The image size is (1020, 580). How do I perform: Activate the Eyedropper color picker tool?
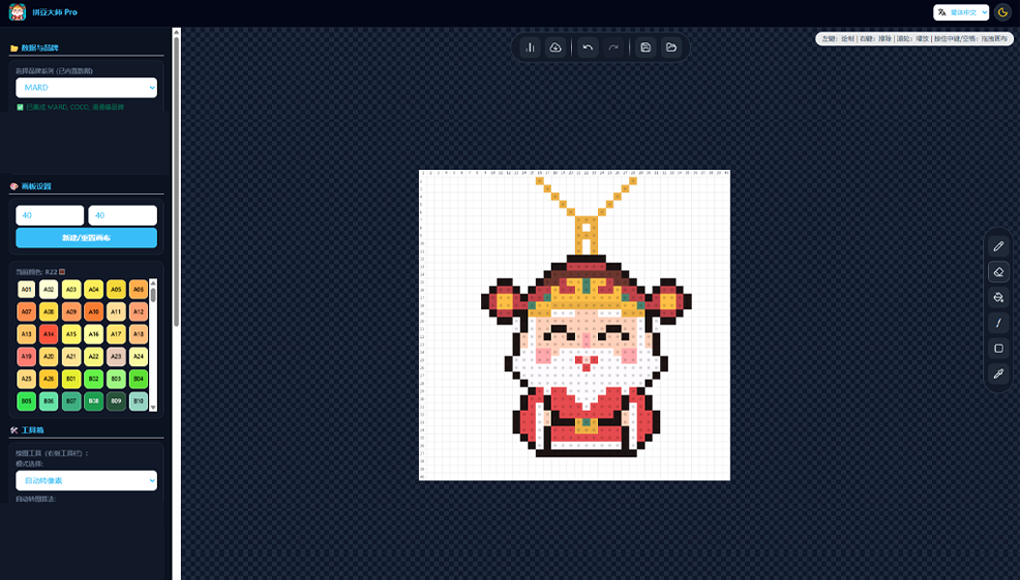[x=998, y=374]
